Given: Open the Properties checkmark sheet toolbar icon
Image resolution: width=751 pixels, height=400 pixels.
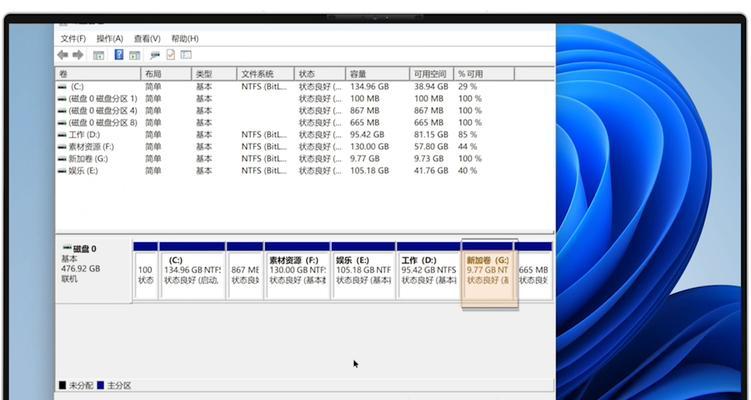Looking at the screenshot, I should tap(171, 55).
